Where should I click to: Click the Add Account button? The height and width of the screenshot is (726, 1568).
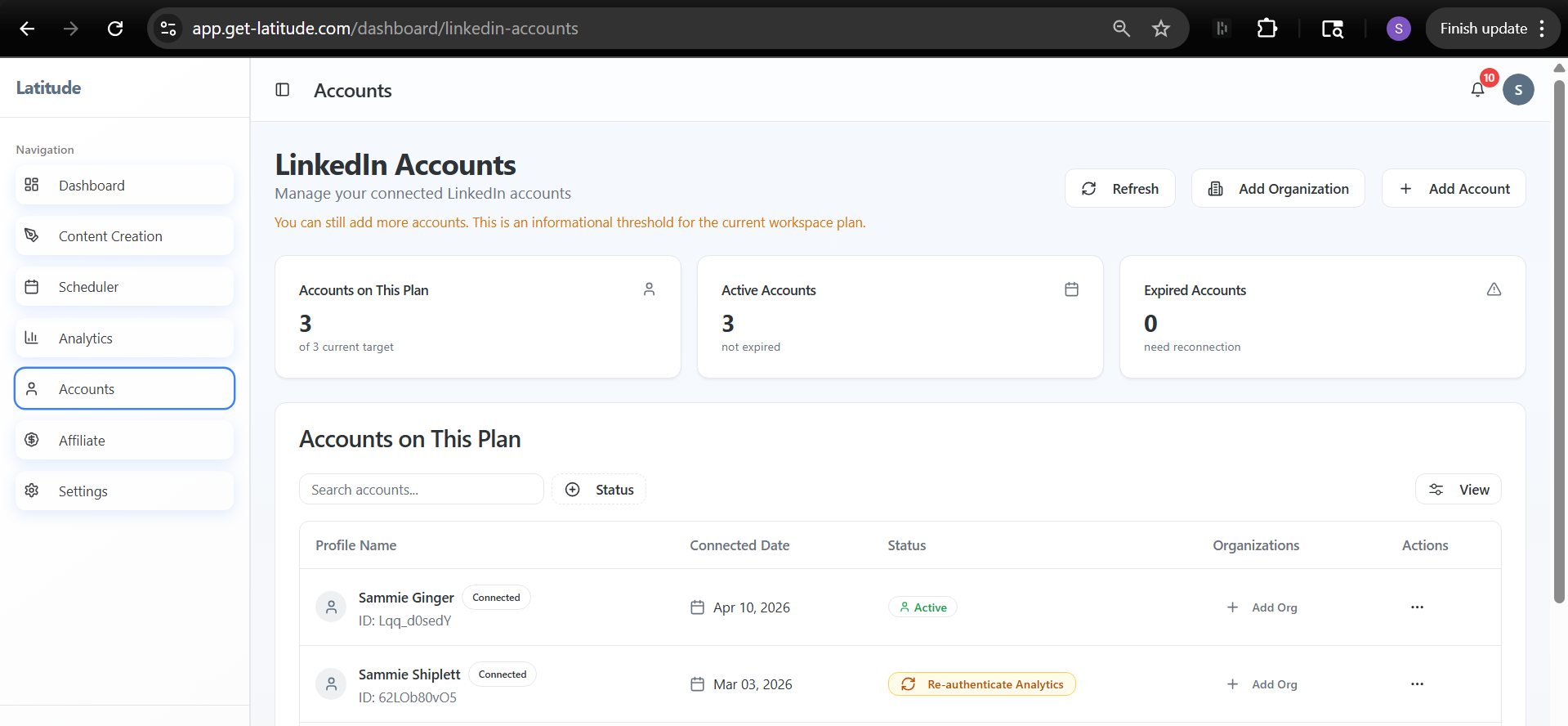(x=1453, y=189)
